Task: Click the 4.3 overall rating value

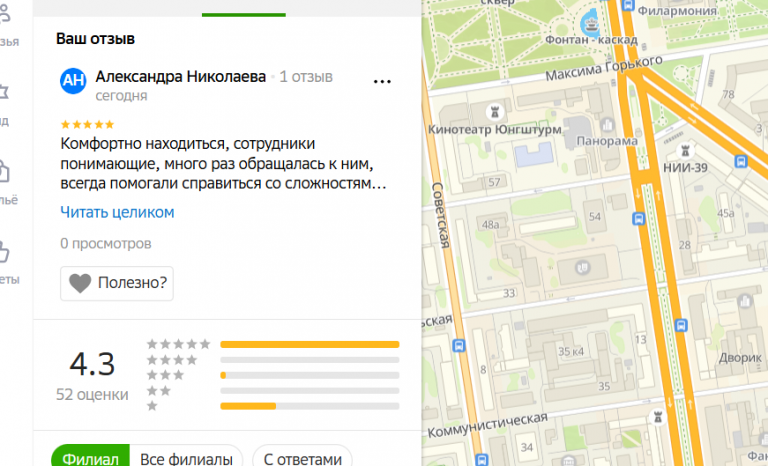Action: tap(92, 364)
